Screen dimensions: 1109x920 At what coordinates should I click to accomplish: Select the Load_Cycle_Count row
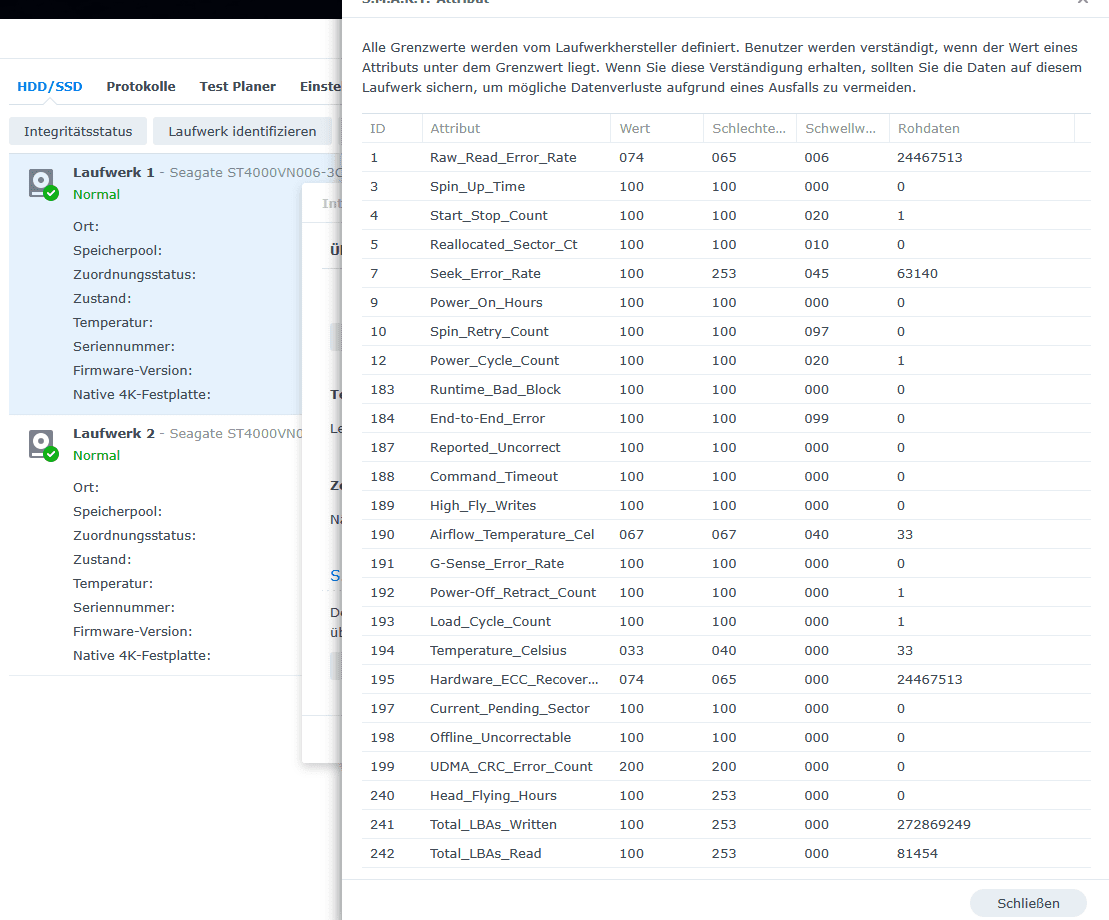pos(726,621)
